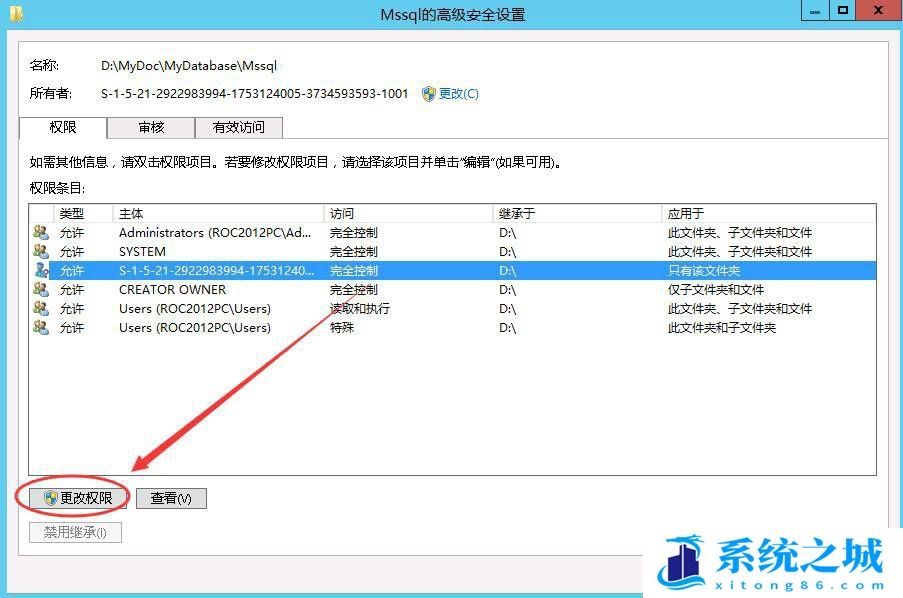Maximize the Mssql security settings window
This screenshot has width=903, height=598.
[x=843, y=11]
